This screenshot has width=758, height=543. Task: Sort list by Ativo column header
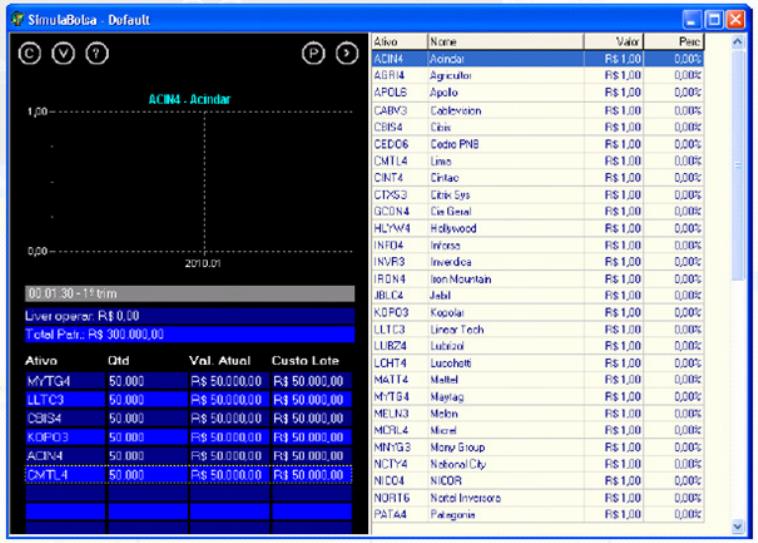(400, 42)
